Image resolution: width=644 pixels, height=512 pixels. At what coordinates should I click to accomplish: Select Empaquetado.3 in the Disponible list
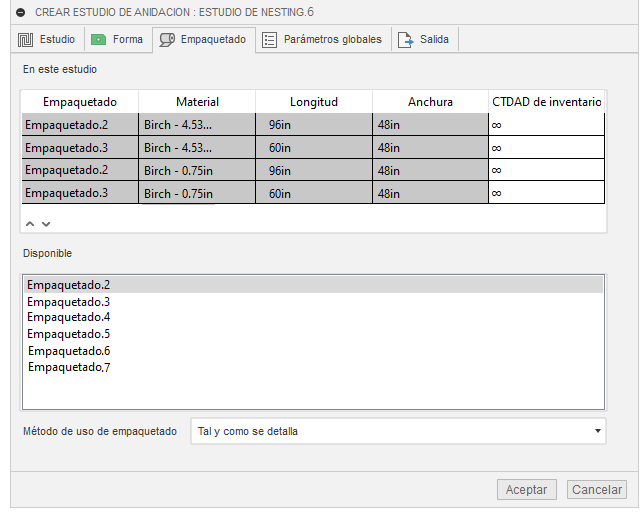click(313, 302)
